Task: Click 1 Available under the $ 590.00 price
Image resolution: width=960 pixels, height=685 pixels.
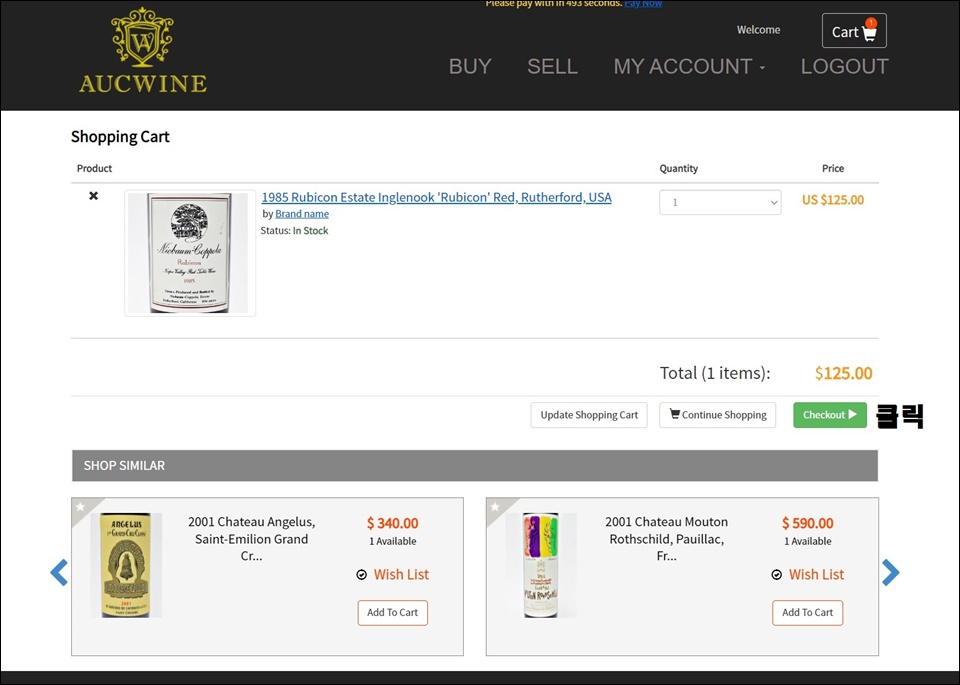Action: (808, 541)
